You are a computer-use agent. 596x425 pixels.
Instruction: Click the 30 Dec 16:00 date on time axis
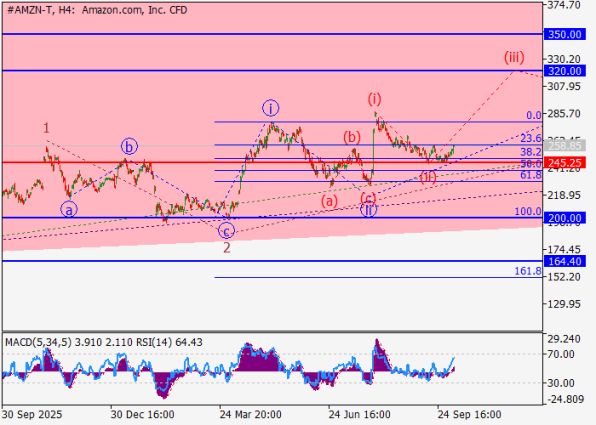142,414
